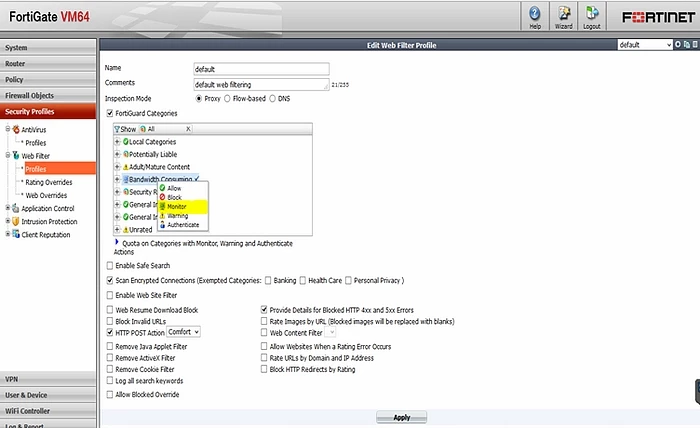The height and width of the screenshot is (428, 700).
Task: Click the AntiVirus icon in sidebar
Action: click(16, 129)
